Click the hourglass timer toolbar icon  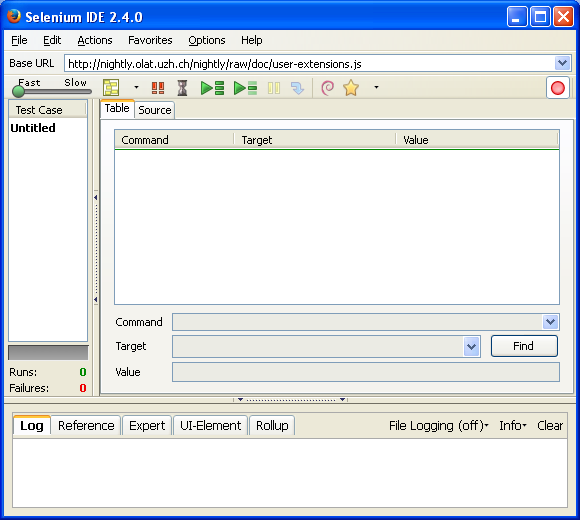[x=182, y=88]
